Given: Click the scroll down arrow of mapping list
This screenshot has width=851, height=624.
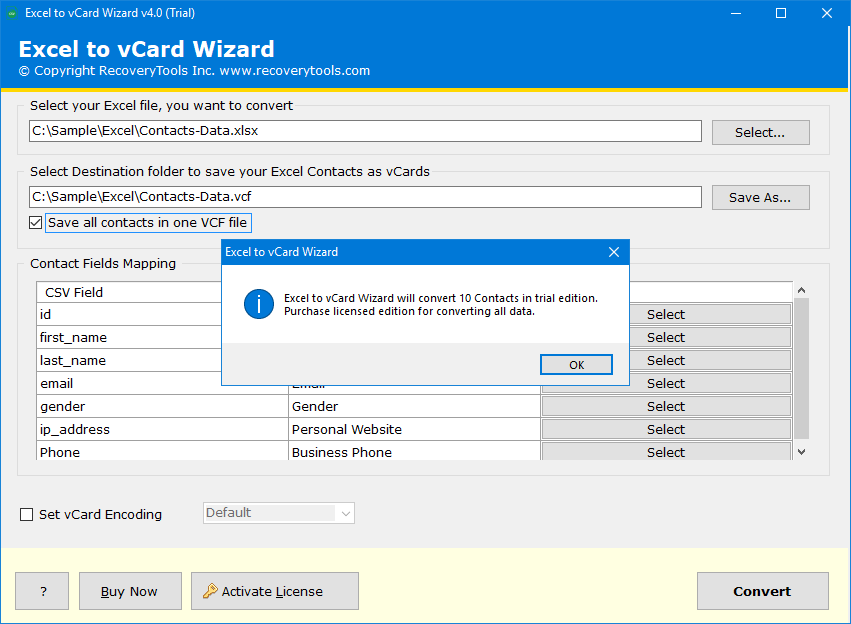Looking at the screenshot, I should 802,451.
